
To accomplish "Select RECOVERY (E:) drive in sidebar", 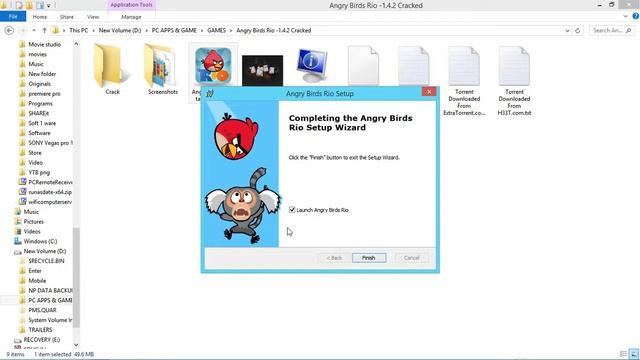I will [42, 340].
